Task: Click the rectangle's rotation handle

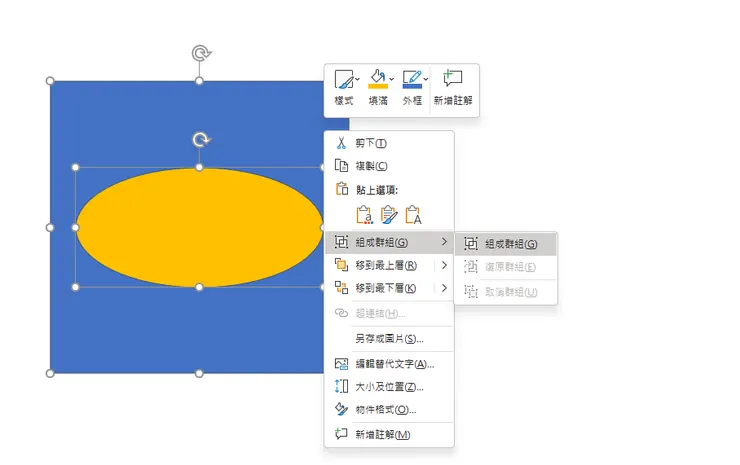Action: 201,53
